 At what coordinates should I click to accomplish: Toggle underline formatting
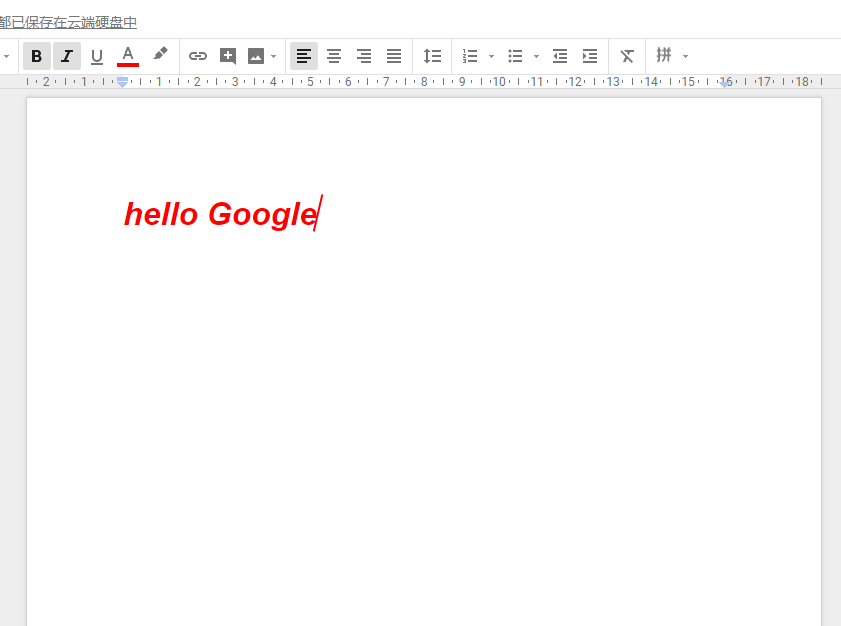click(97, 56)
